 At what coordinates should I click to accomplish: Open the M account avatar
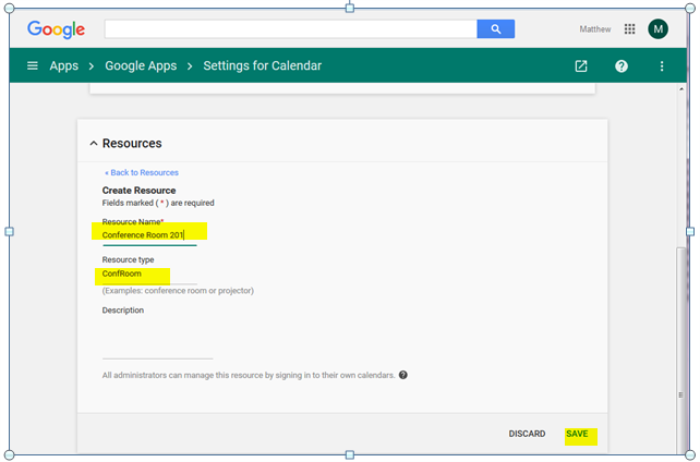click(x=658, y=29)
